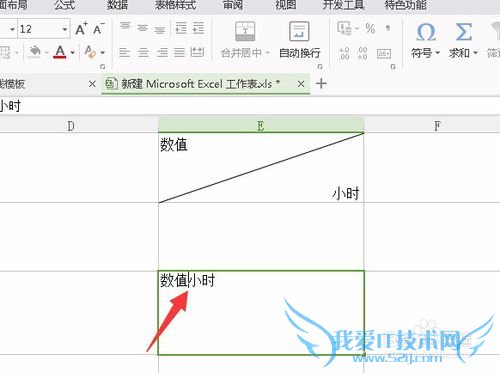Align text right horizontally
The image size is (500, 373).
click(162, 52)
